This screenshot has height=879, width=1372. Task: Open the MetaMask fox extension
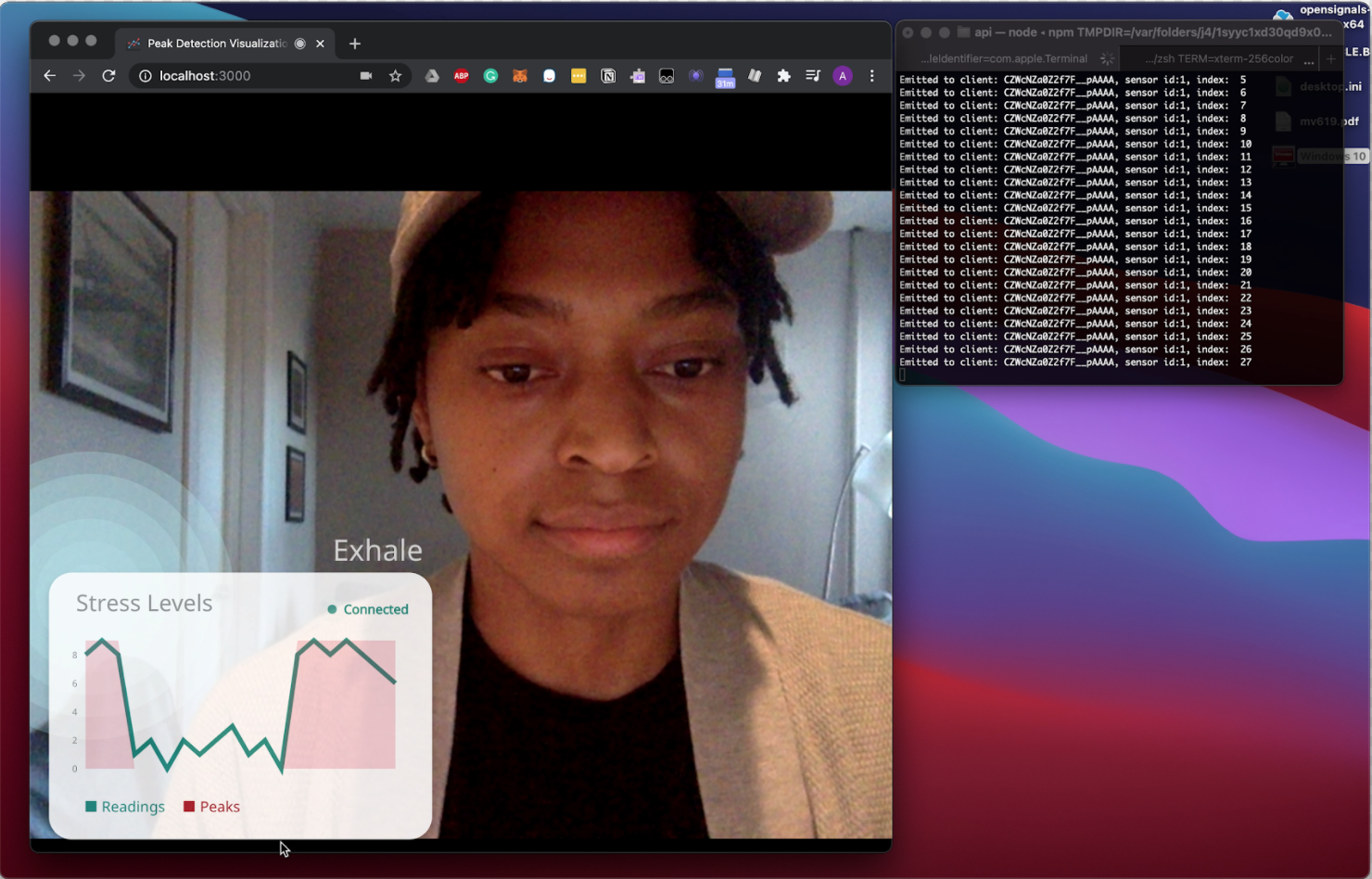pos(520,76)
